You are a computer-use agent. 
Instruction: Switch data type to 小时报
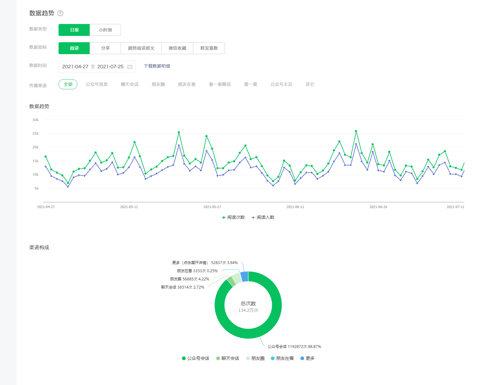pyautogui.click(x=105, y=30)
